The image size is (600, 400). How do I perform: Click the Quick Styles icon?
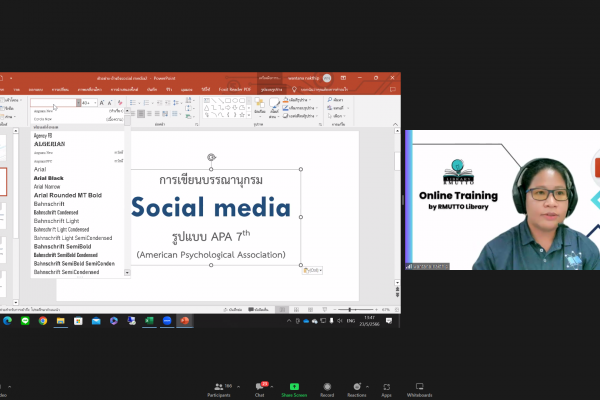[274, 107]
